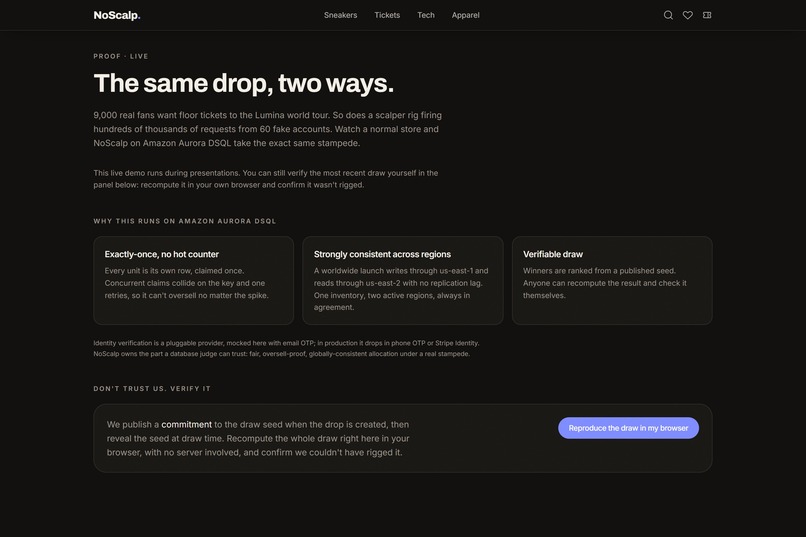Viewport: 806px width, 537px height.
Task: Click footnote Identity verification is a pluggable provider
Action: point(286,348)
